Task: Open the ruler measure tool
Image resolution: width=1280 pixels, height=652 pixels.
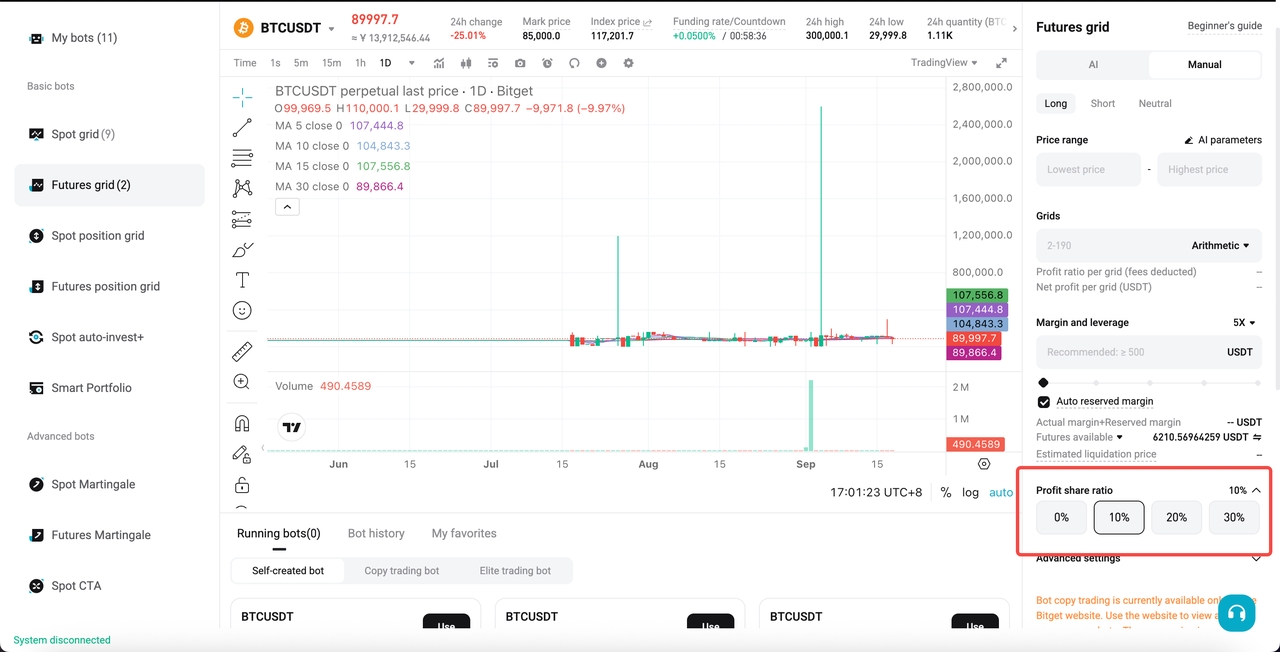Action: pyautogui.click(x=242, y=350)
